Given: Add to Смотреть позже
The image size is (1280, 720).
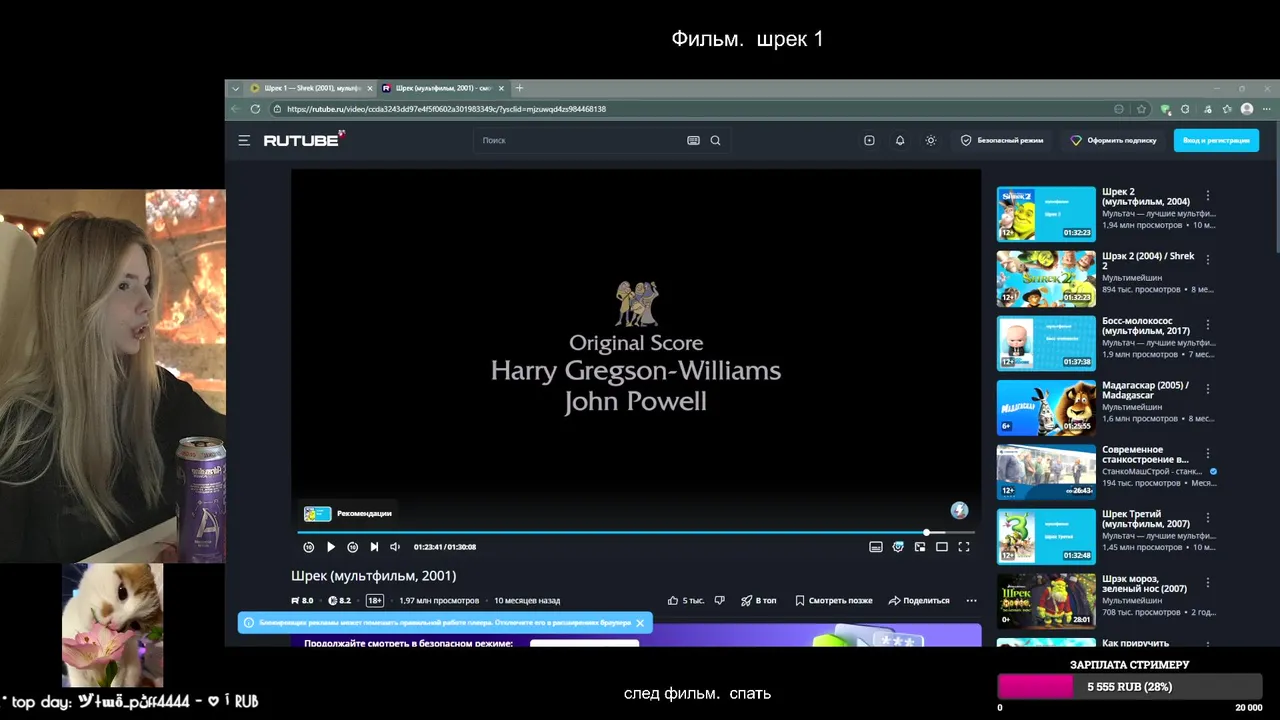Looking at the screenshot, I should (834, 601).
